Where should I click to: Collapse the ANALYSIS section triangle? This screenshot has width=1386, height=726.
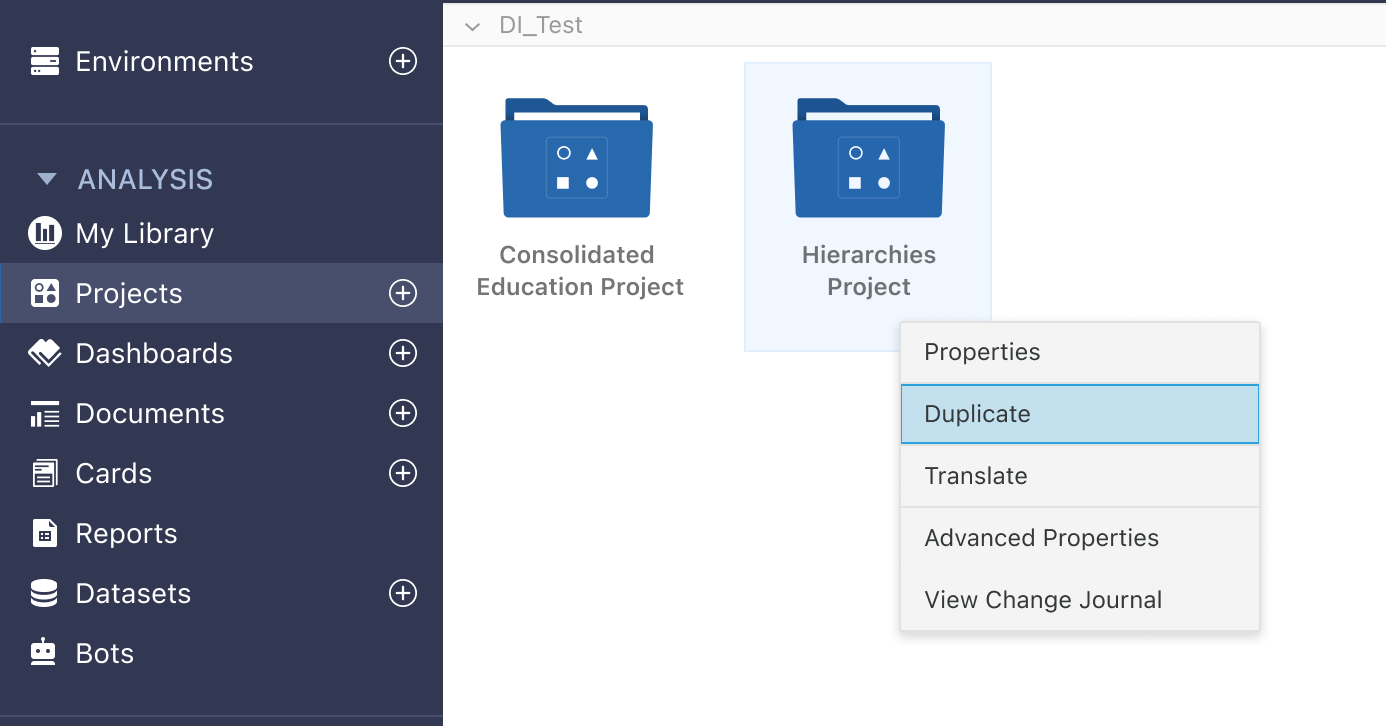pyautogui.click(x=47, y=180)
